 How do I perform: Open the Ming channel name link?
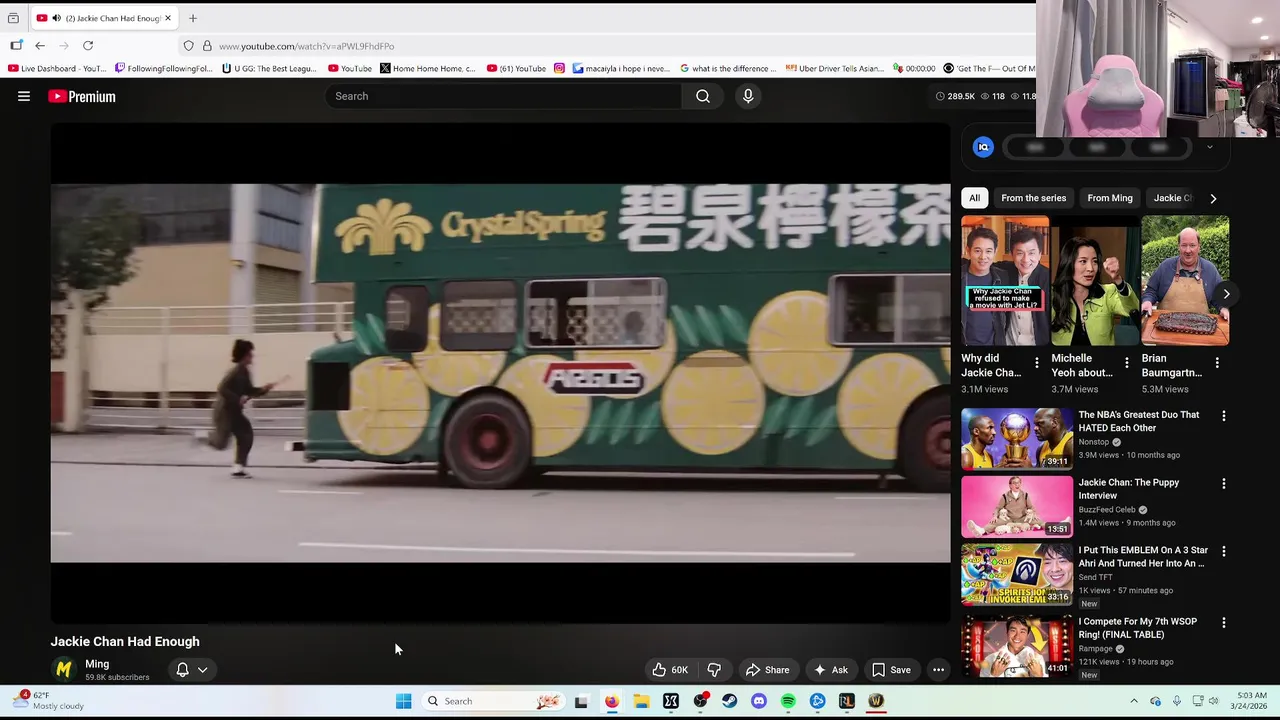click(97, 664)
